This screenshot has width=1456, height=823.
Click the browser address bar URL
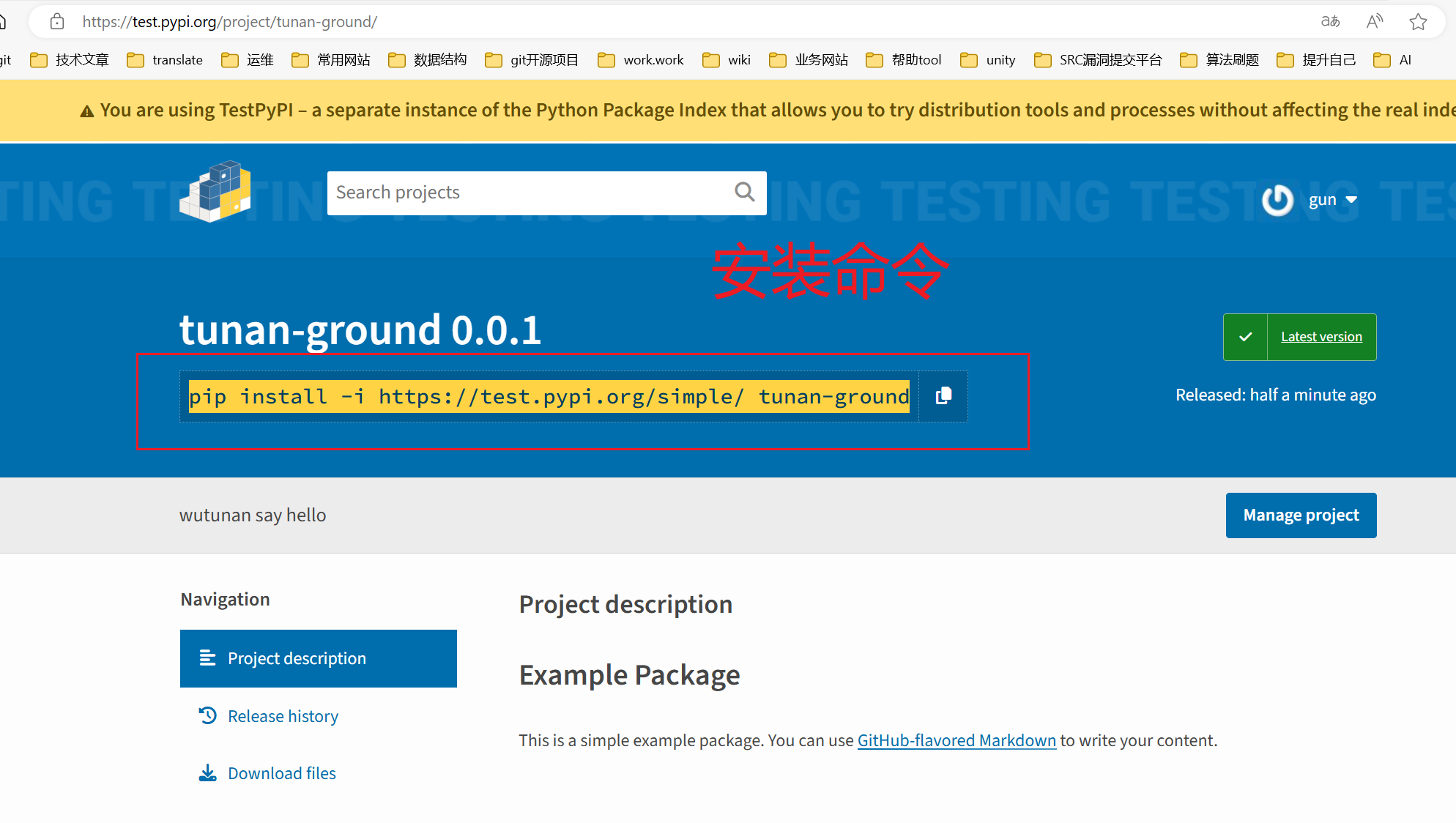point(230,22)
